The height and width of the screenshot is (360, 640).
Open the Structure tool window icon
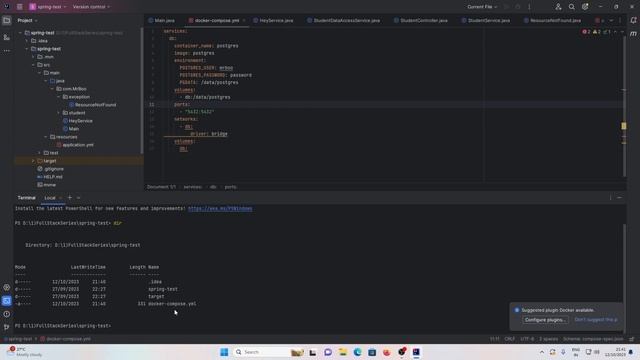tap(7, 37)
